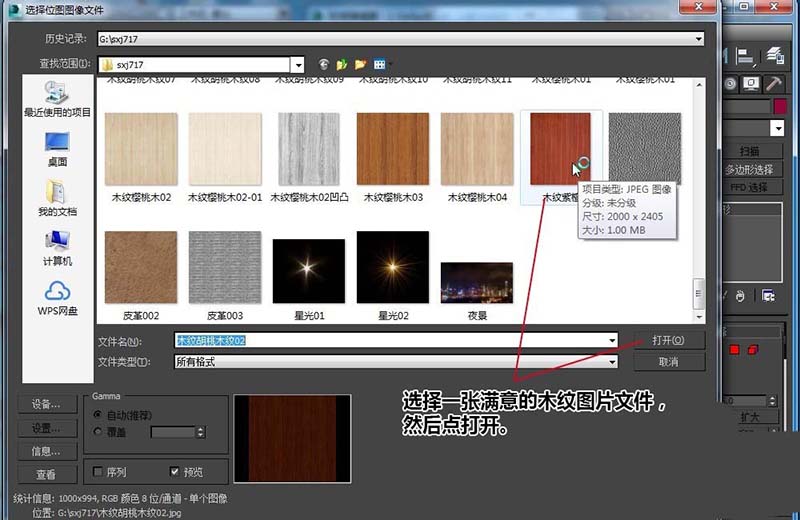Create a new folder in sxj717
Image resolution: width=800 pixels, height=520 pixels.
361,64
